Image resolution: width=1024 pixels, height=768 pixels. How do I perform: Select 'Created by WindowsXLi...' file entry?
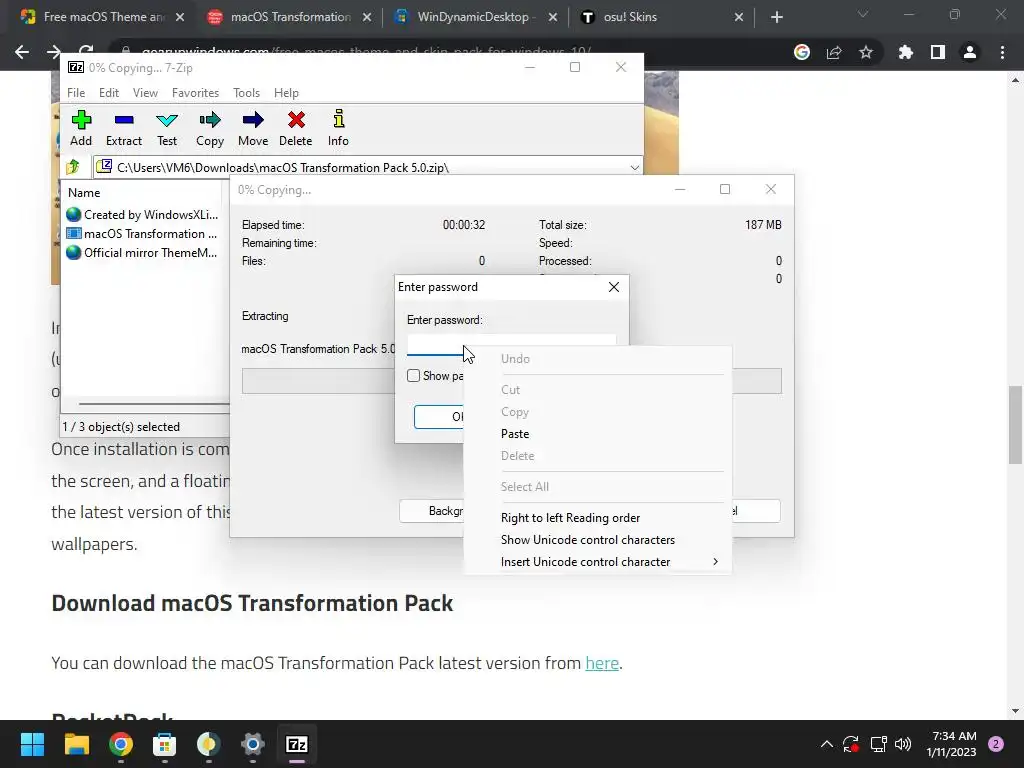pos(142,215)
